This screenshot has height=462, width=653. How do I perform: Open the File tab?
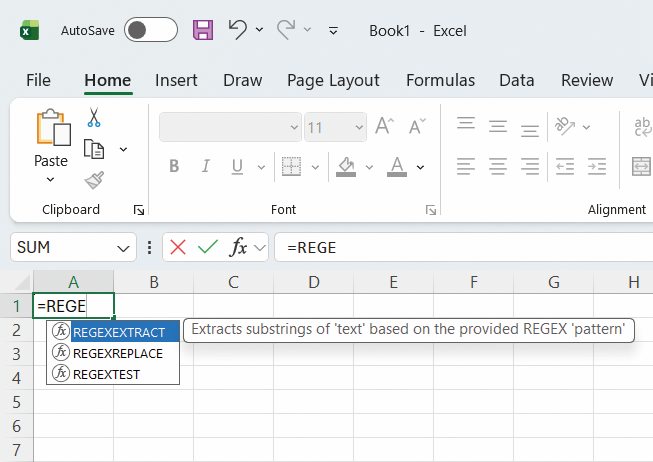point(38,80)
